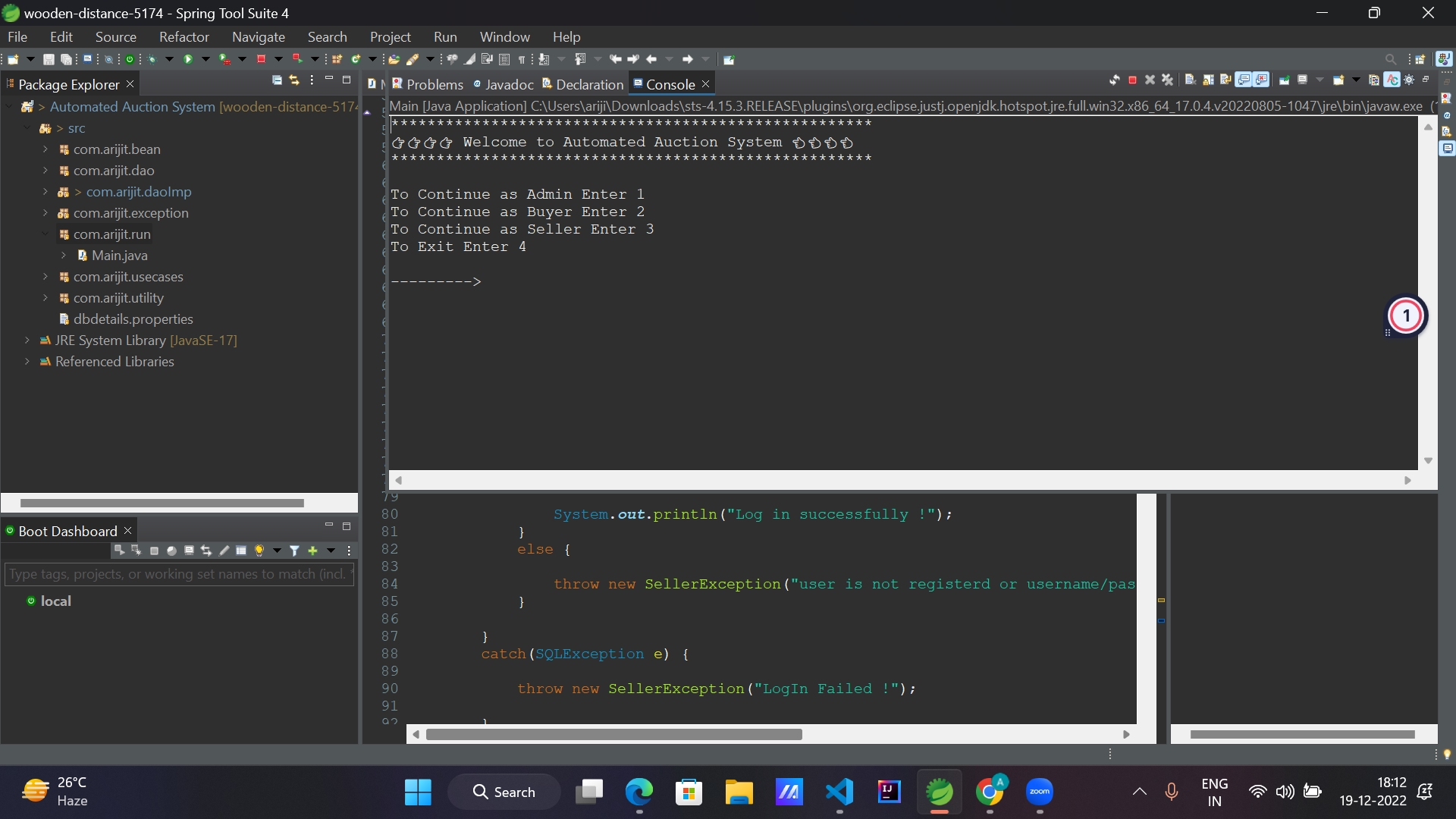Select dbdetails.properties file
Viewport: 1456px width, 819px height.
pos(133,319)
